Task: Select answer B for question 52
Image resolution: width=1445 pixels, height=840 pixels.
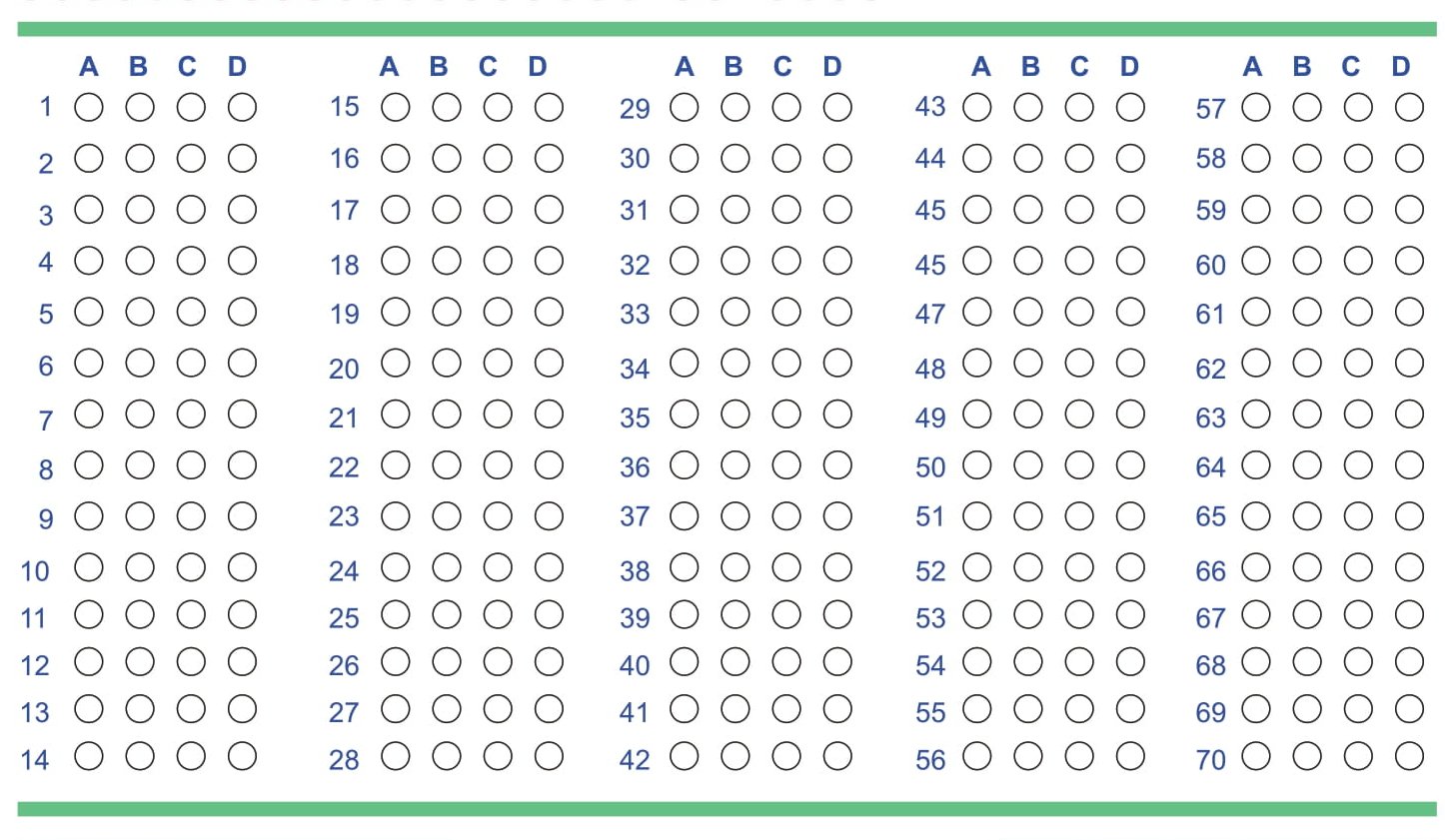Action: coord(1028,567)
